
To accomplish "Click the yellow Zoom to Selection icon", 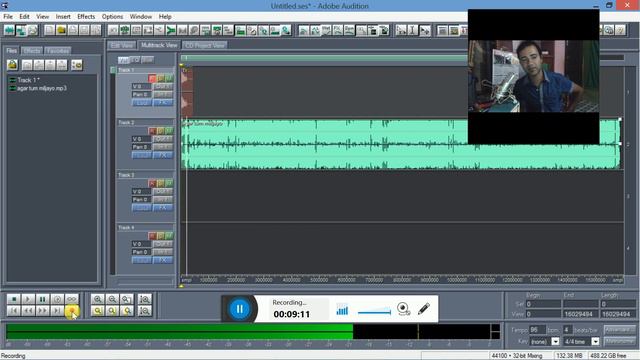I will [98, 311].
